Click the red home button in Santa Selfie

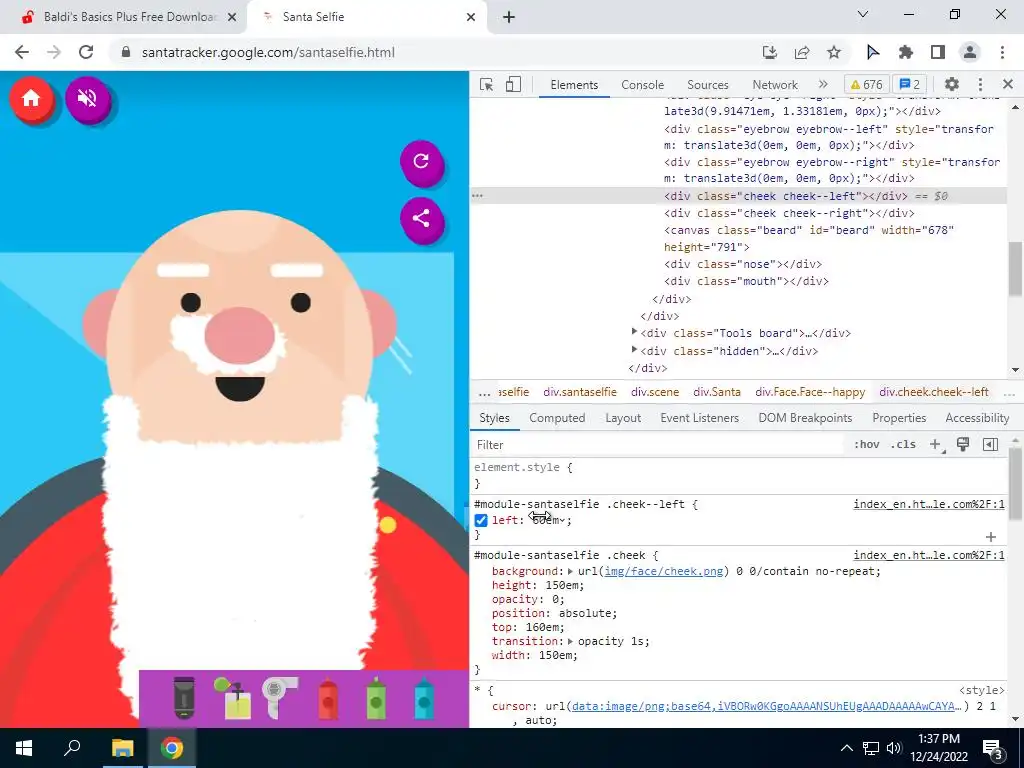[x=31, y=99]
